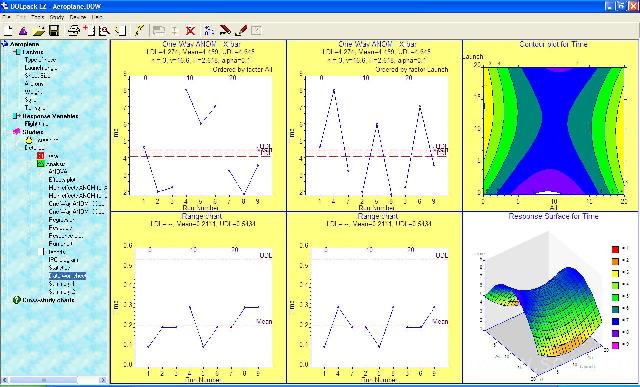Select the ANOVA item under analysis node
The image size is (640, 387).
click(x=58, y=171)
